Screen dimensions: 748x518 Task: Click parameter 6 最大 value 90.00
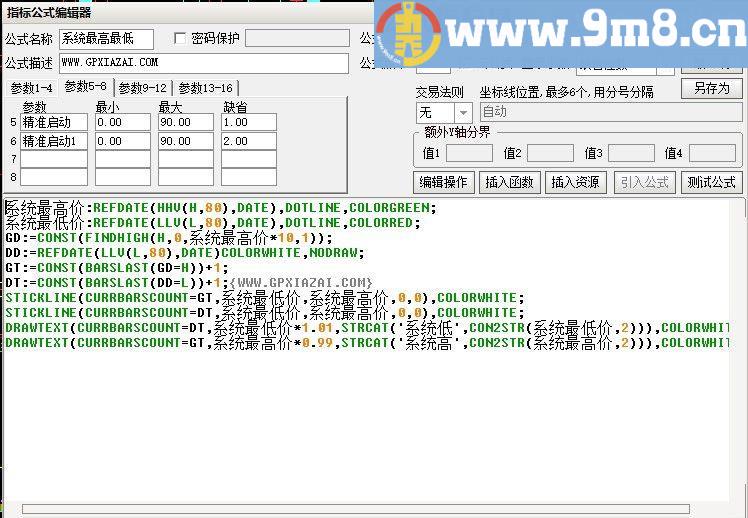coord(186,141)
